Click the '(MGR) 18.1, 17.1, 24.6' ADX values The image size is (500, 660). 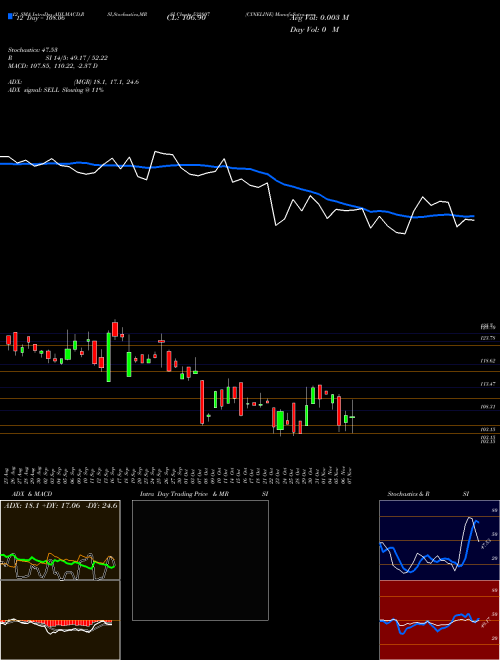tap(106, 82)
